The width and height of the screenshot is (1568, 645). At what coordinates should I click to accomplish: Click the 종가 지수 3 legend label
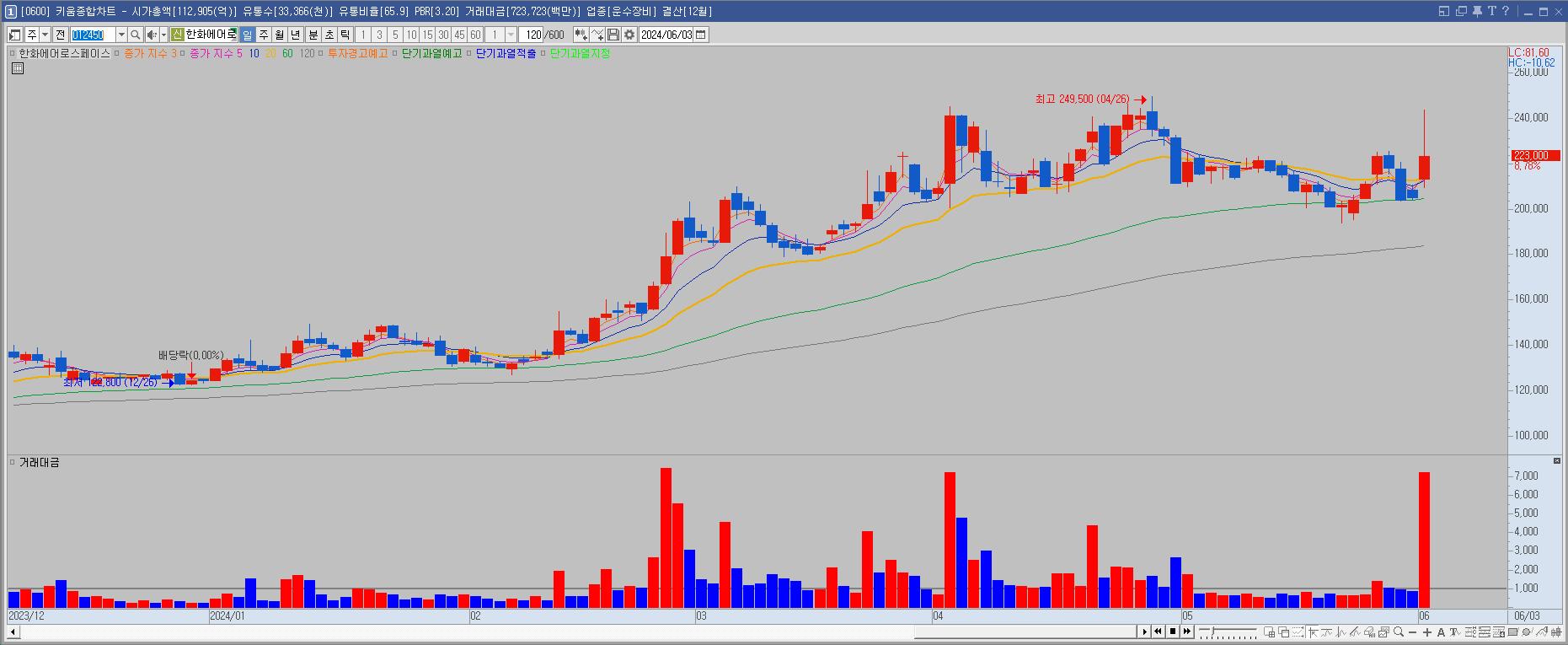tap(150, 53)
